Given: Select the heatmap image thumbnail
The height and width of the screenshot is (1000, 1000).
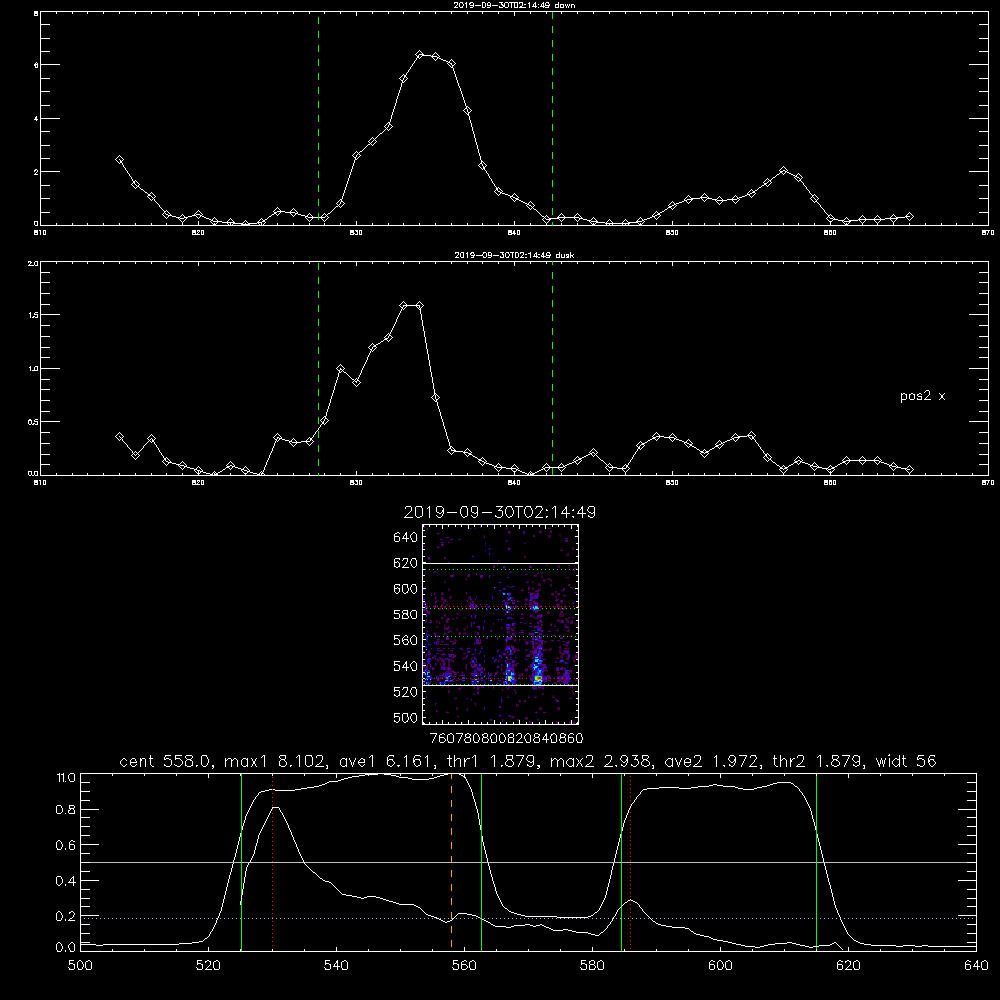Looking at the screenshot, I should click(501, 624).
